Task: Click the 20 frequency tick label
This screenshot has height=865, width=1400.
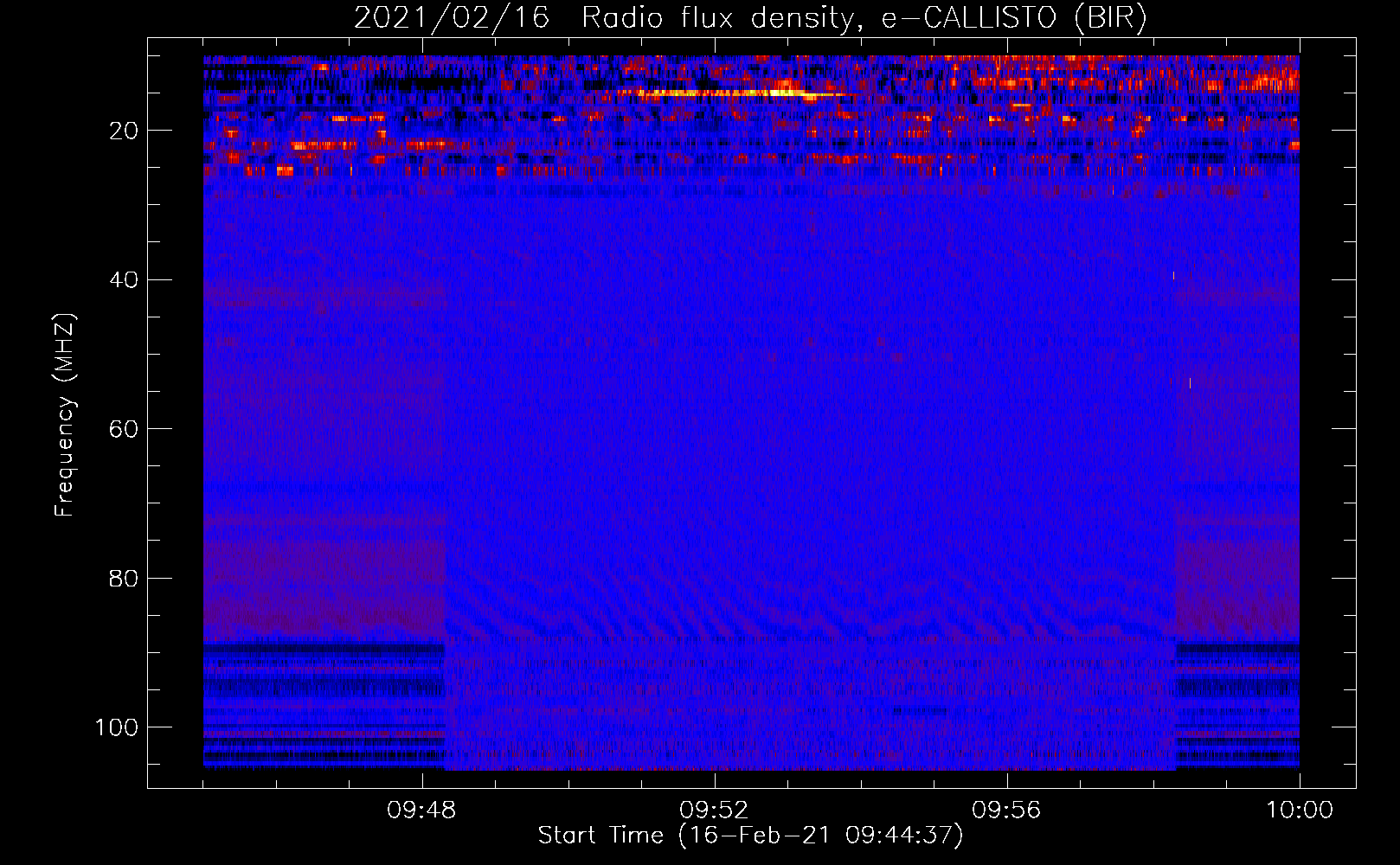Action: (124, 131)
